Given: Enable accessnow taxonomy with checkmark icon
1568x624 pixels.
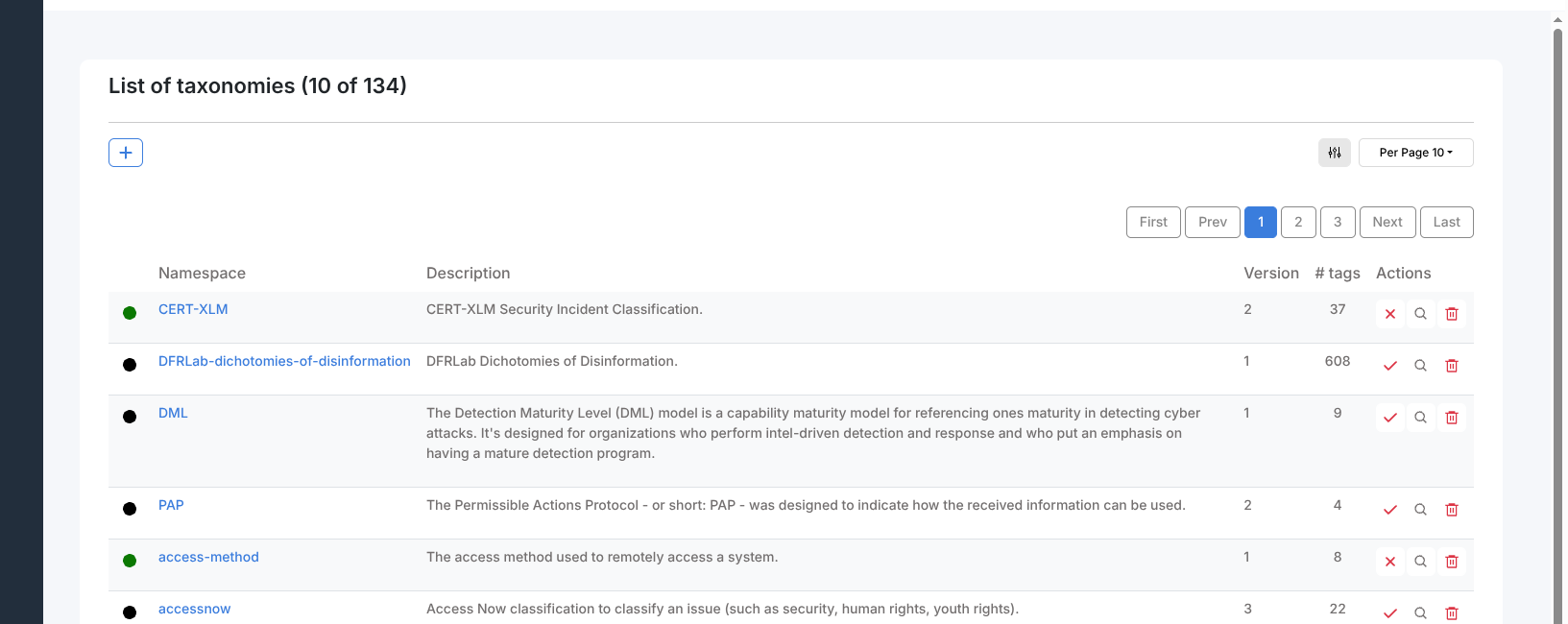Looking at the screenshot, I should click(1389, 612).
